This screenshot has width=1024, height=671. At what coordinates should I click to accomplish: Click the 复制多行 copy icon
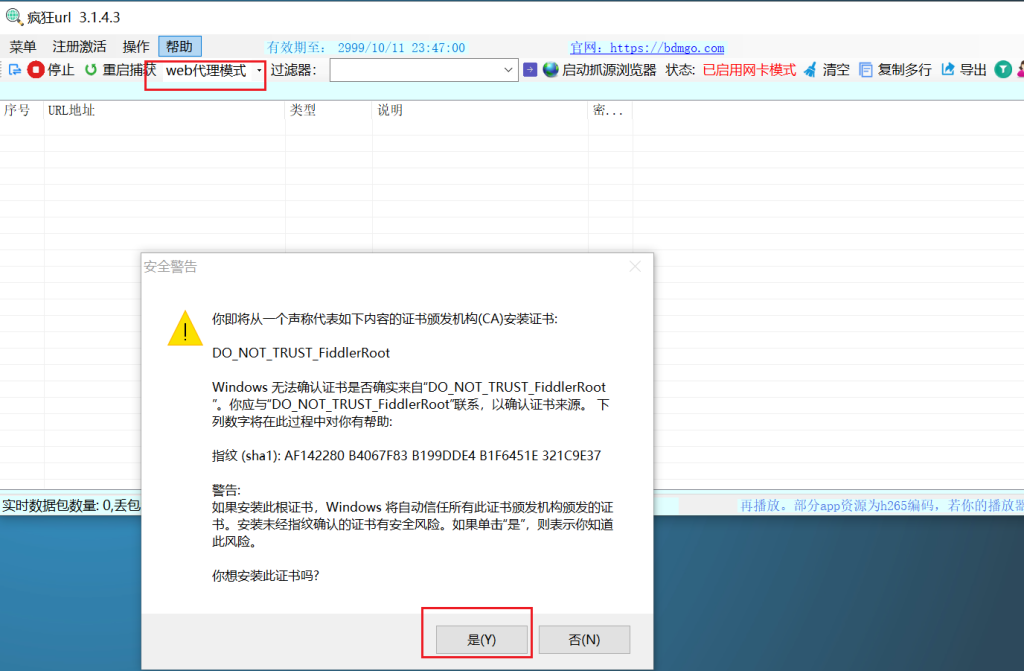[866, 70]
